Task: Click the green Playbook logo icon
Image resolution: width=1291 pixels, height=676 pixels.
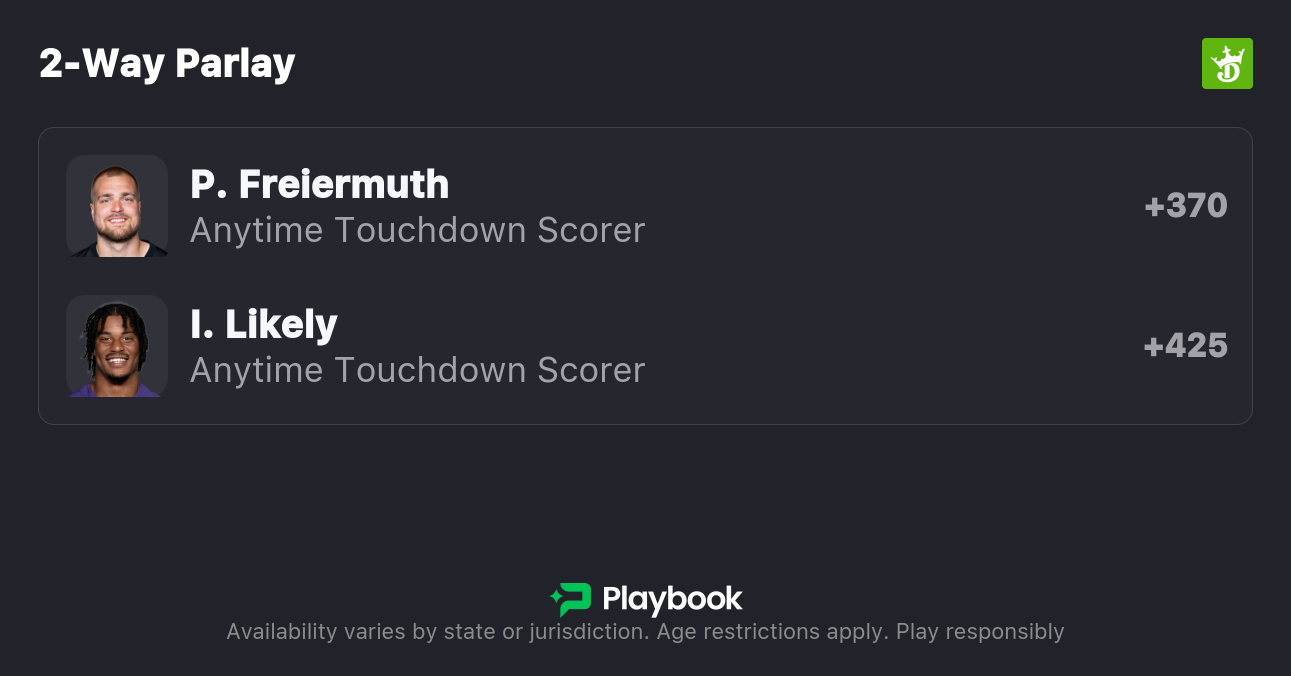Action: (571, 599)
